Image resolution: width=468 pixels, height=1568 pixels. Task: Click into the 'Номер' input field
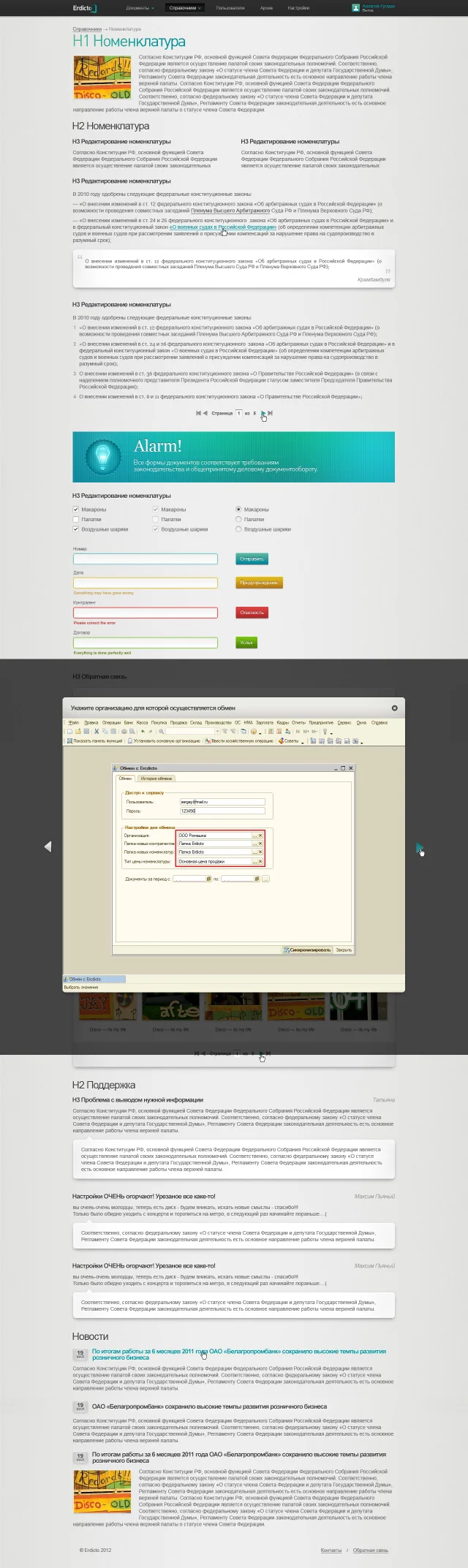tap(146, 559)
